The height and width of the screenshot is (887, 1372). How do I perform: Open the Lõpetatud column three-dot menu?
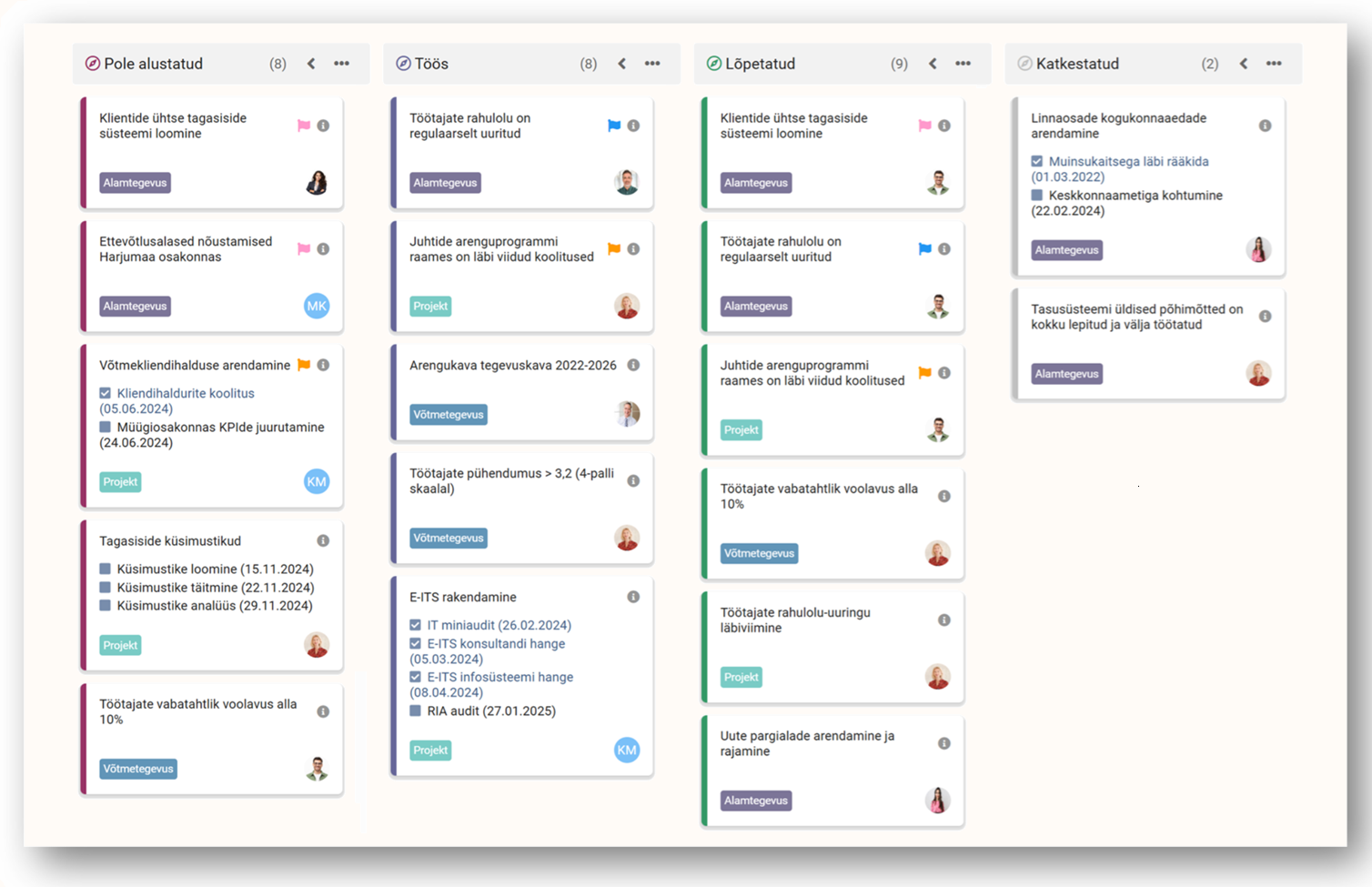963,64
